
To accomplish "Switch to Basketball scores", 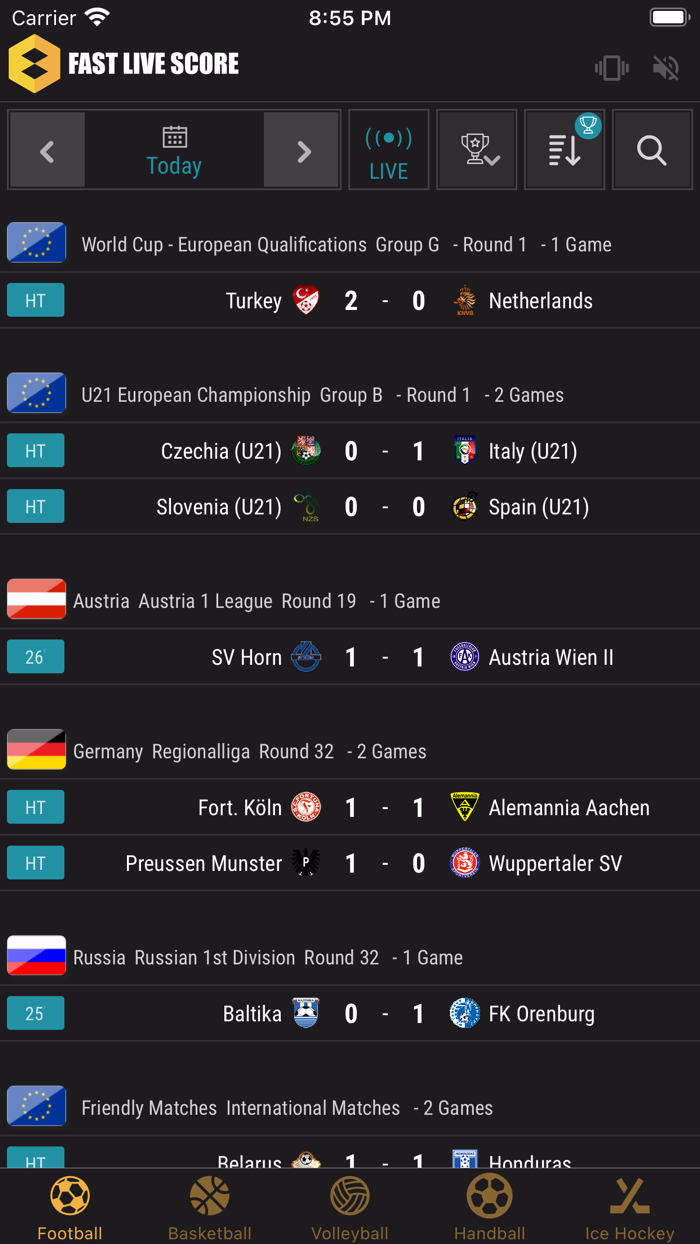I will click(x=209, y=1205).
